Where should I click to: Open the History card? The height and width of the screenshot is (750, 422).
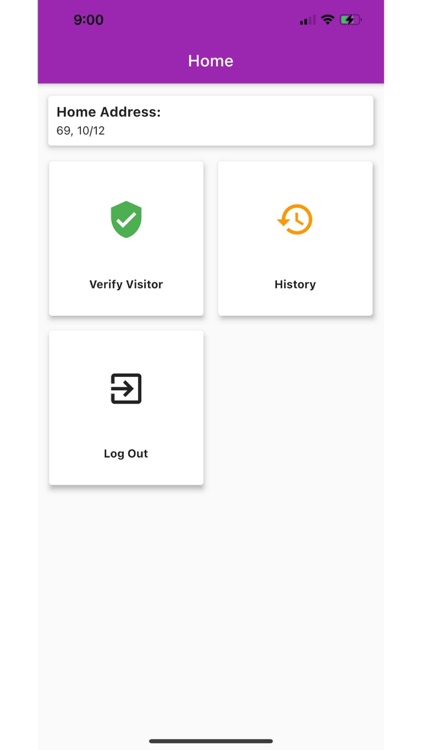pos(295,238)
